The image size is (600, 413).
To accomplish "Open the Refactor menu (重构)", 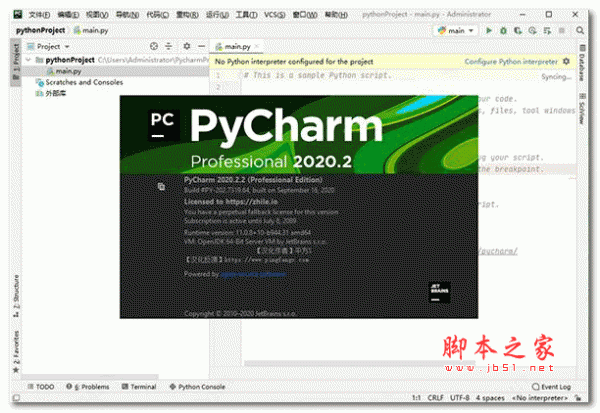I will tap(187, 15).
